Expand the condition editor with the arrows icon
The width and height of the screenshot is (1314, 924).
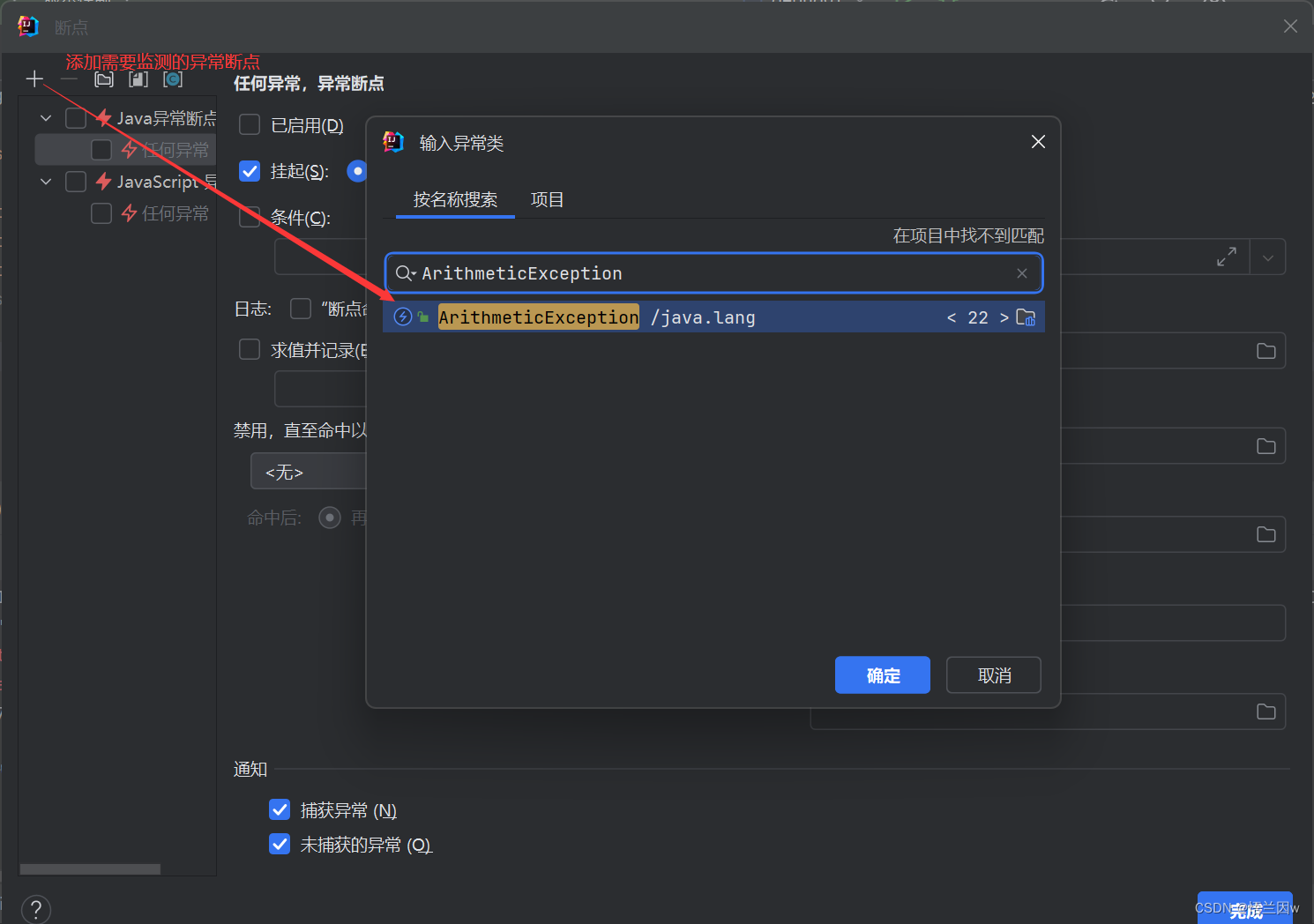coord(1226,257)
